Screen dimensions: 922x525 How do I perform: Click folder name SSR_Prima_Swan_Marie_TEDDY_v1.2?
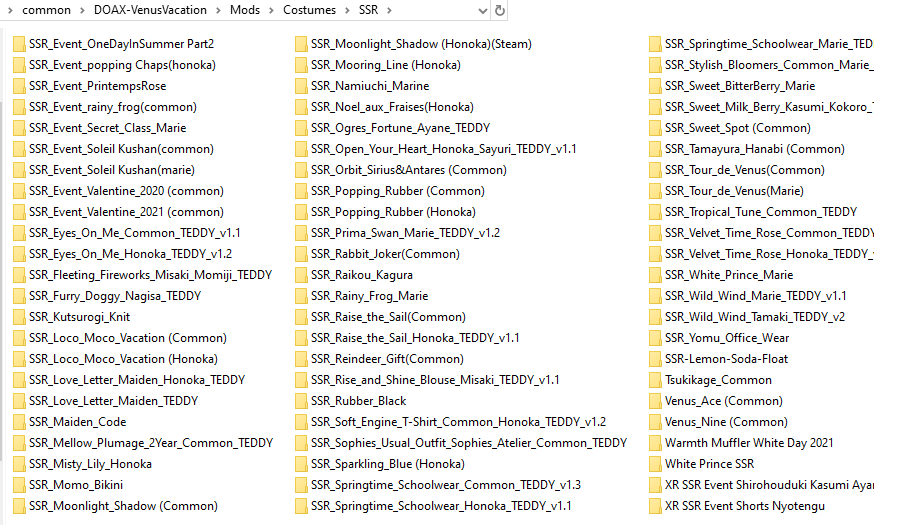[406, 233]
